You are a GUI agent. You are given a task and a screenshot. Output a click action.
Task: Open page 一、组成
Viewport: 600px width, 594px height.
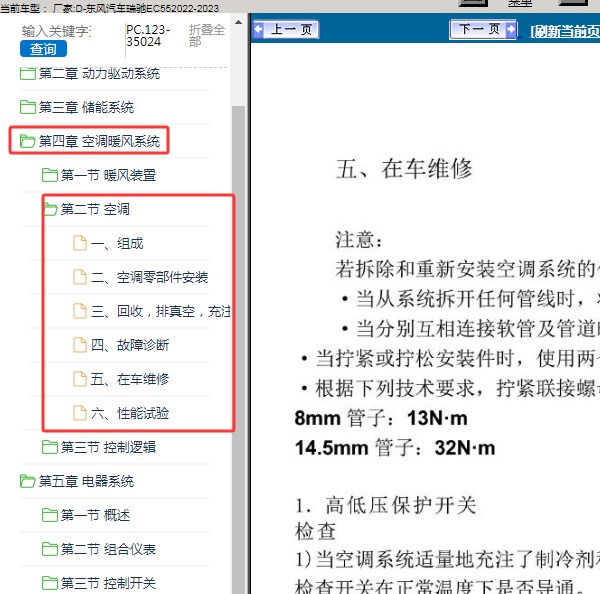coord(117,243)
